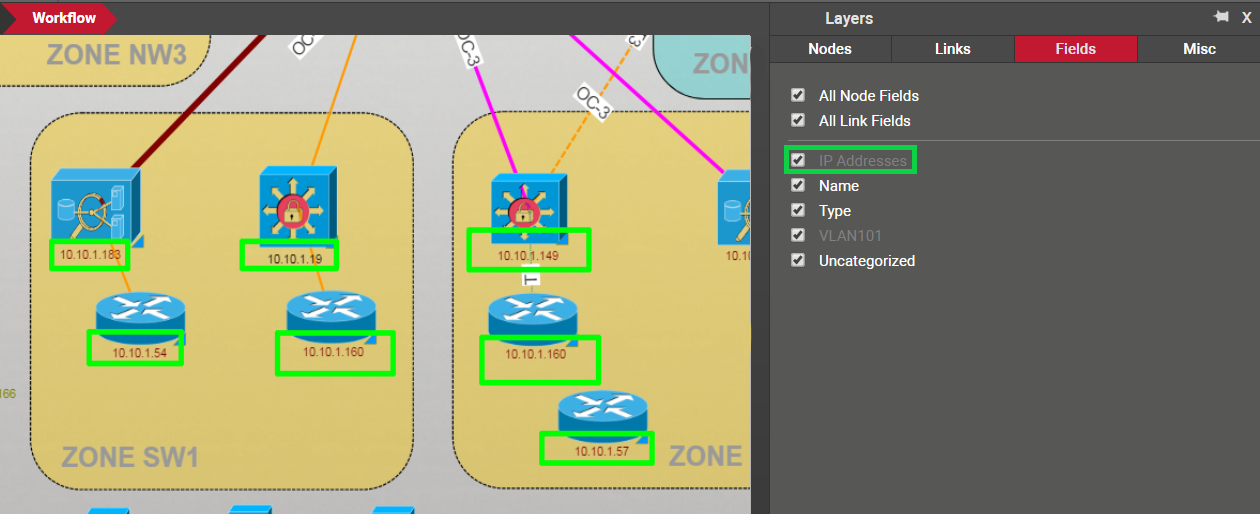Select the router icon for 10.10.1.57
1260x514 pixels.
click(x=602, y=413)
